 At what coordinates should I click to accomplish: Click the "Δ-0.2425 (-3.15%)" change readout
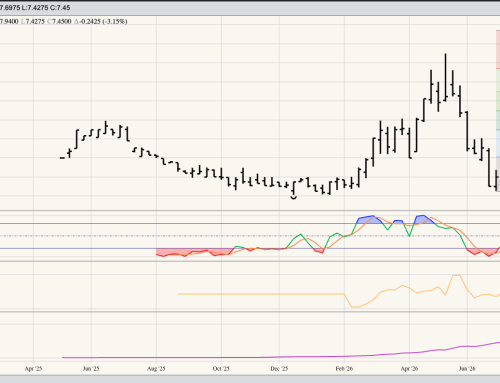click(100, 21)
